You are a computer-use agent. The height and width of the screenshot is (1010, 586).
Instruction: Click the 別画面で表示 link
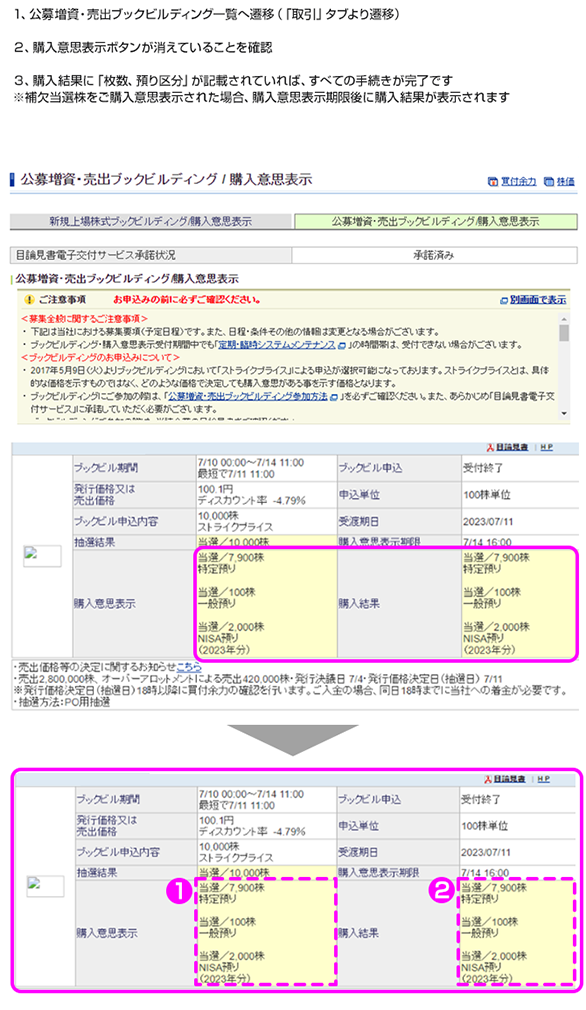point(538,300)
